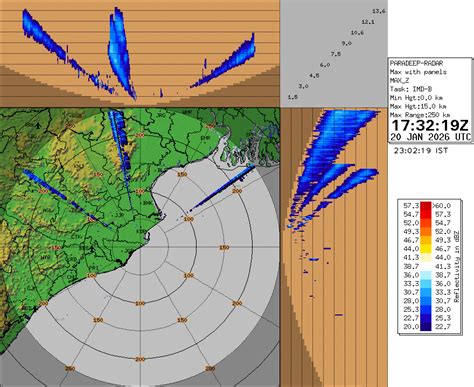Select the orange 49.3–52.0 dBZ legend swatch

click(426, 231)
